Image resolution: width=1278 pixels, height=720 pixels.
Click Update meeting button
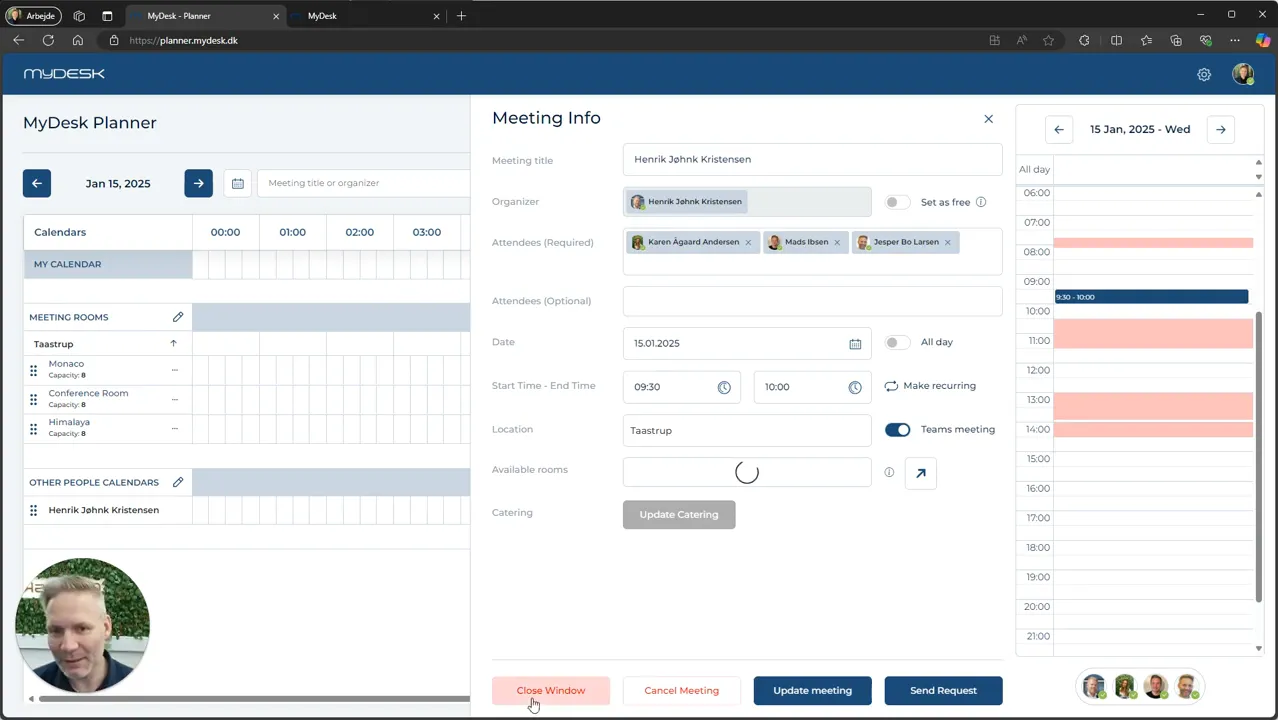coord(812,690)
